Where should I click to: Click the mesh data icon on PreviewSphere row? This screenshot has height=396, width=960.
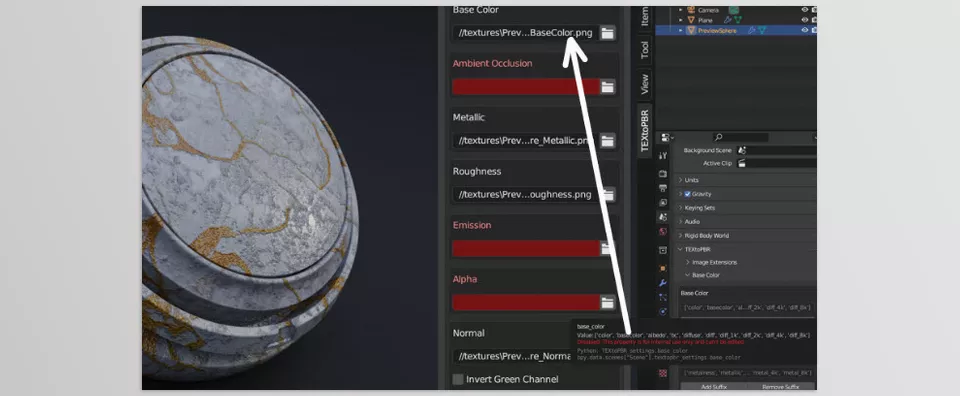coord(762,30)
